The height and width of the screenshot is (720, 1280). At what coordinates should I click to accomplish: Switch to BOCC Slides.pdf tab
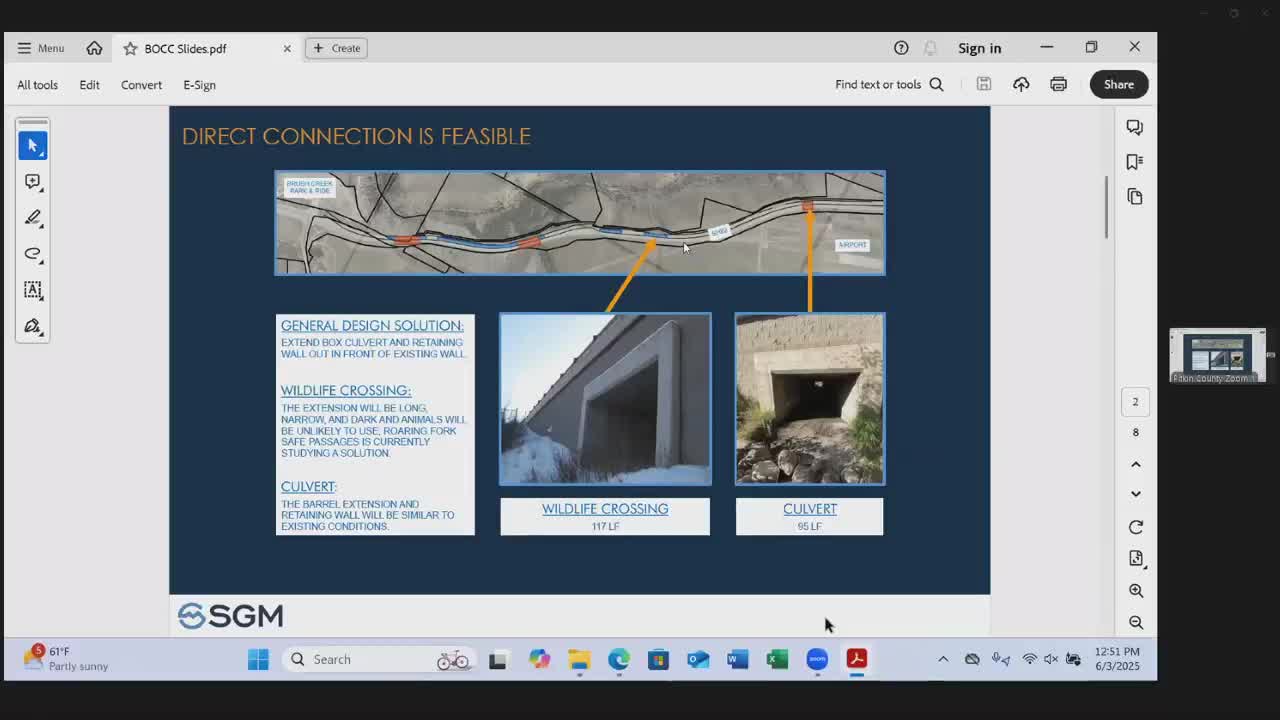(x=185, y=48)
